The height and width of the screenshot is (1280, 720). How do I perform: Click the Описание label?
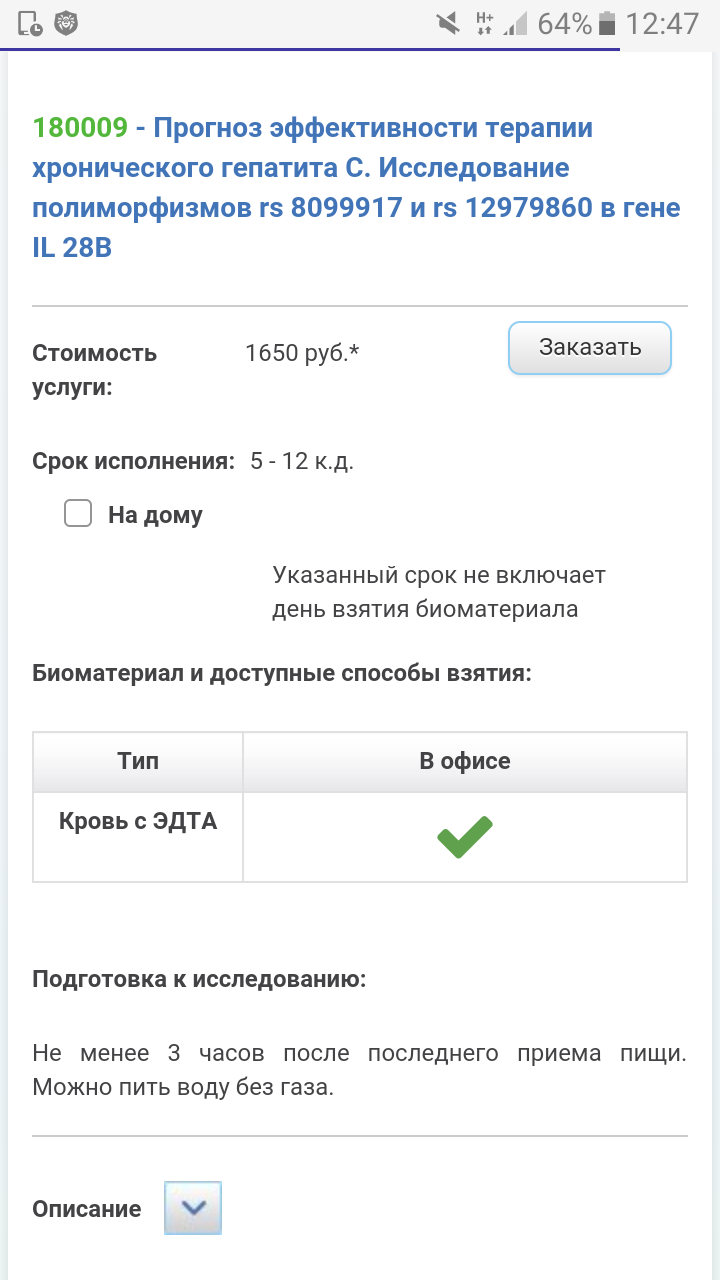[x=87, y=1209]
